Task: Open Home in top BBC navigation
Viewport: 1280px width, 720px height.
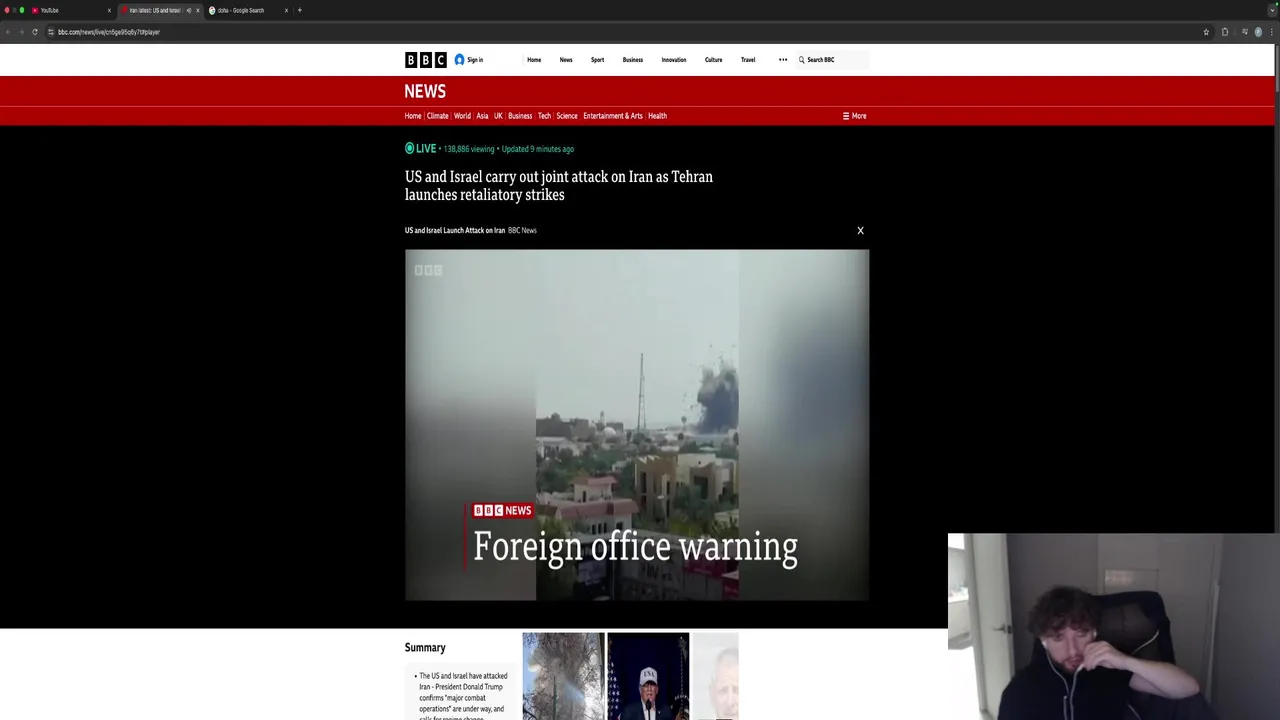Action: (x=534, y=60)
